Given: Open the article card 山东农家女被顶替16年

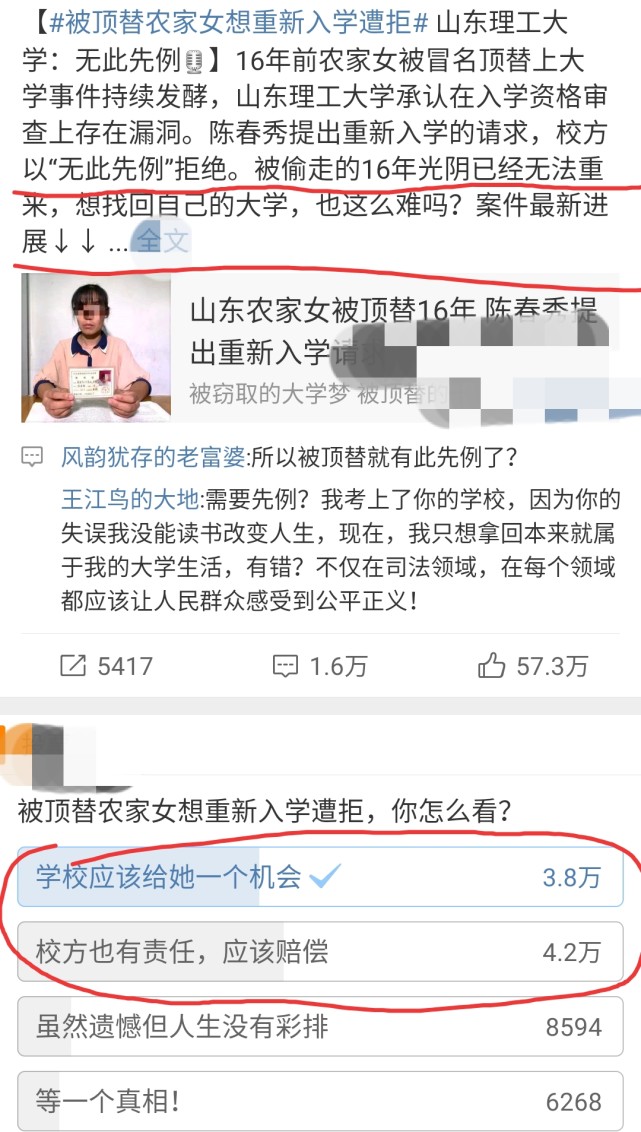Looking at the screenshot, I should pos(320,348).
